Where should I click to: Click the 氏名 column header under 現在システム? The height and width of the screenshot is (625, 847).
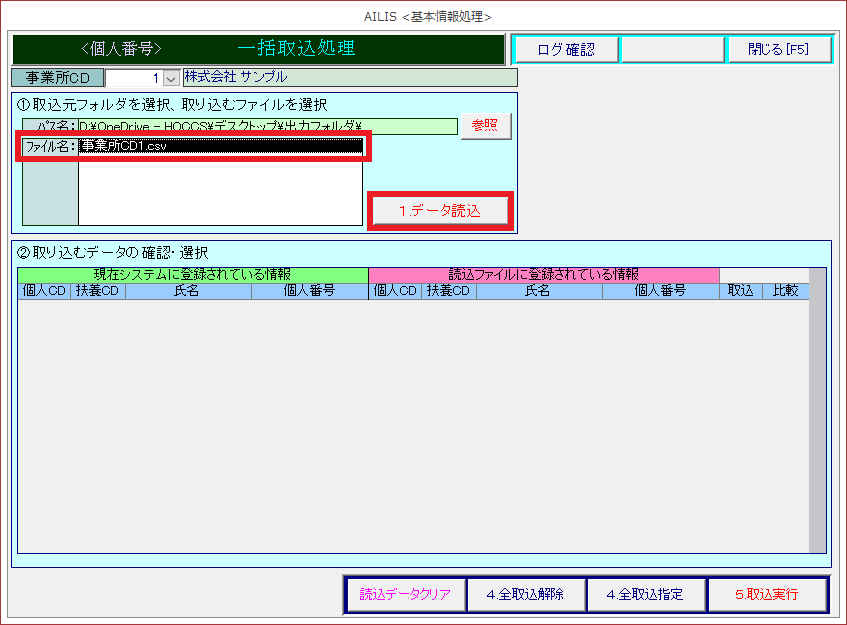pyautogui.click(x=188, y=292)
